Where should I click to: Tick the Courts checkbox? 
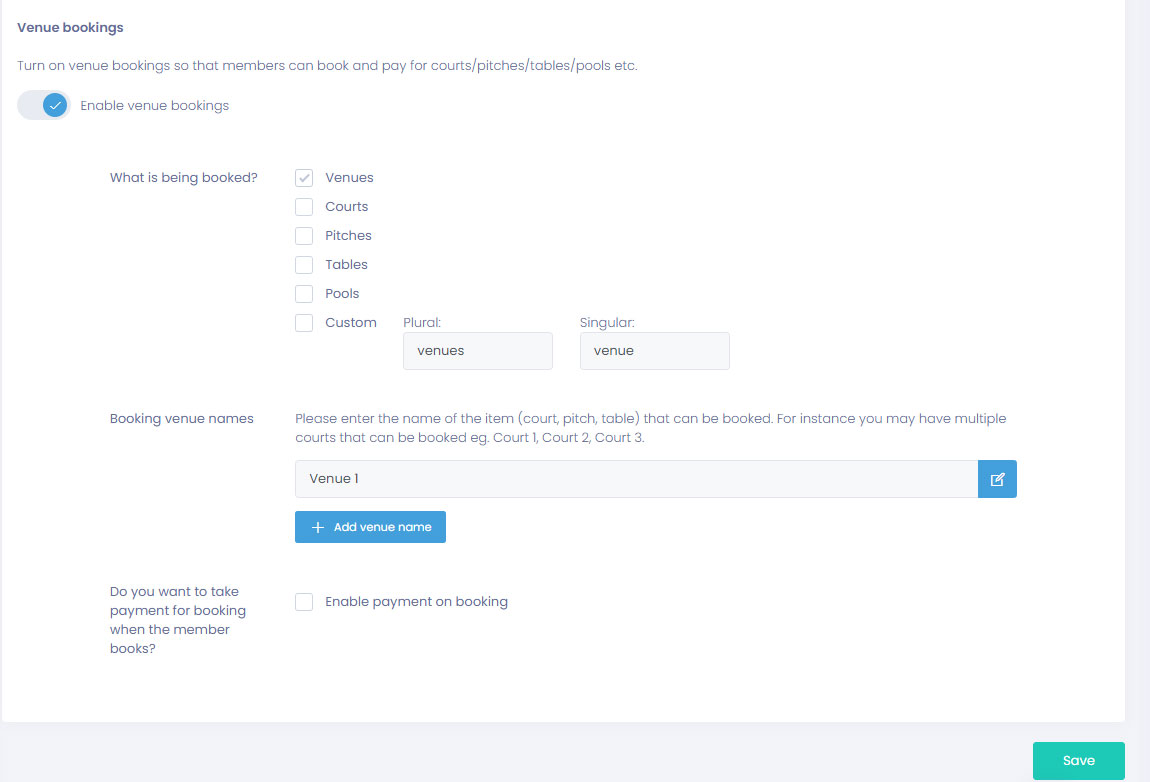tap(304, 207)
